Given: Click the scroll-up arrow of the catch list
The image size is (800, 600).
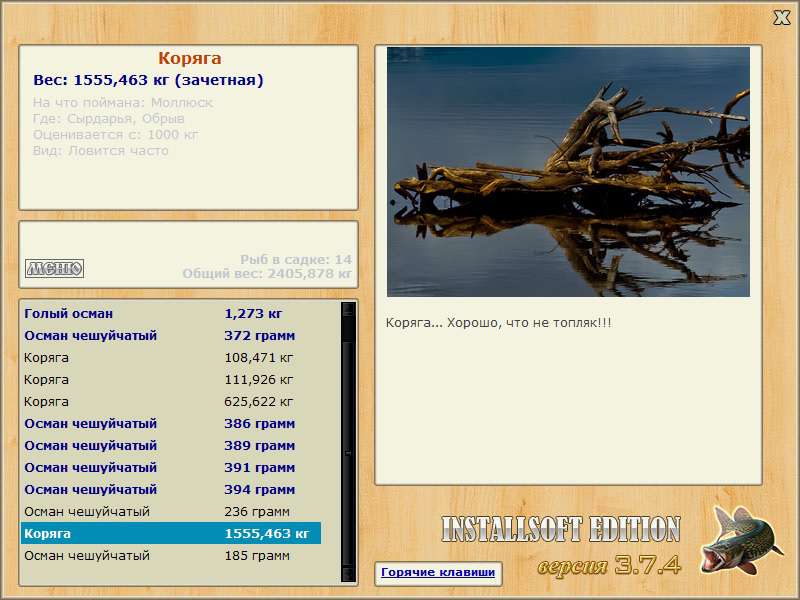Looking at the screenshot, I should point(348,310).
